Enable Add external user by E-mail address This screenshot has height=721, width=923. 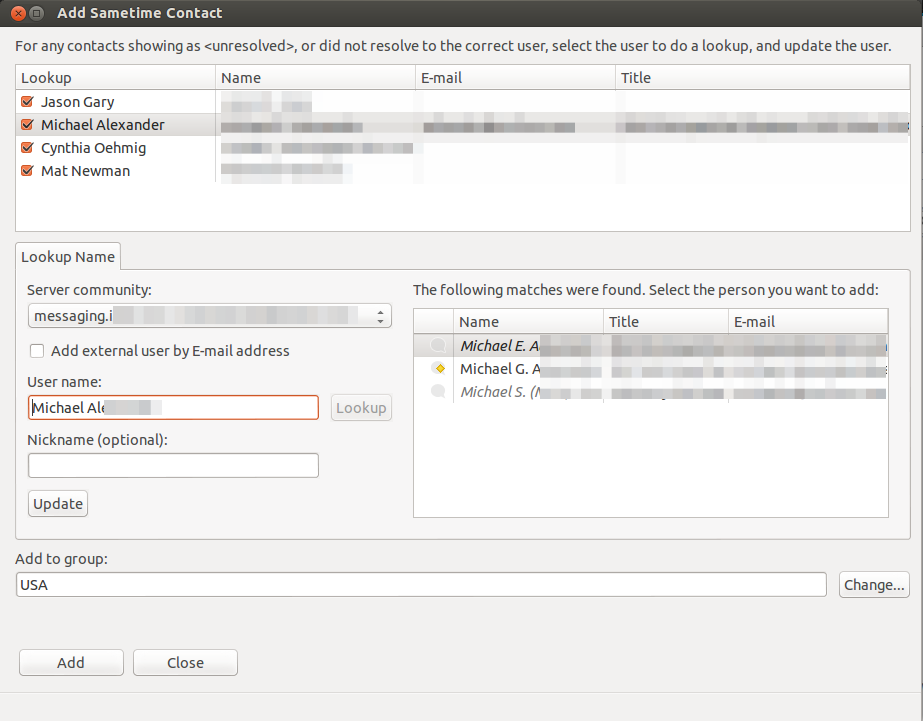pyautogui.click(x=37, y=351)
